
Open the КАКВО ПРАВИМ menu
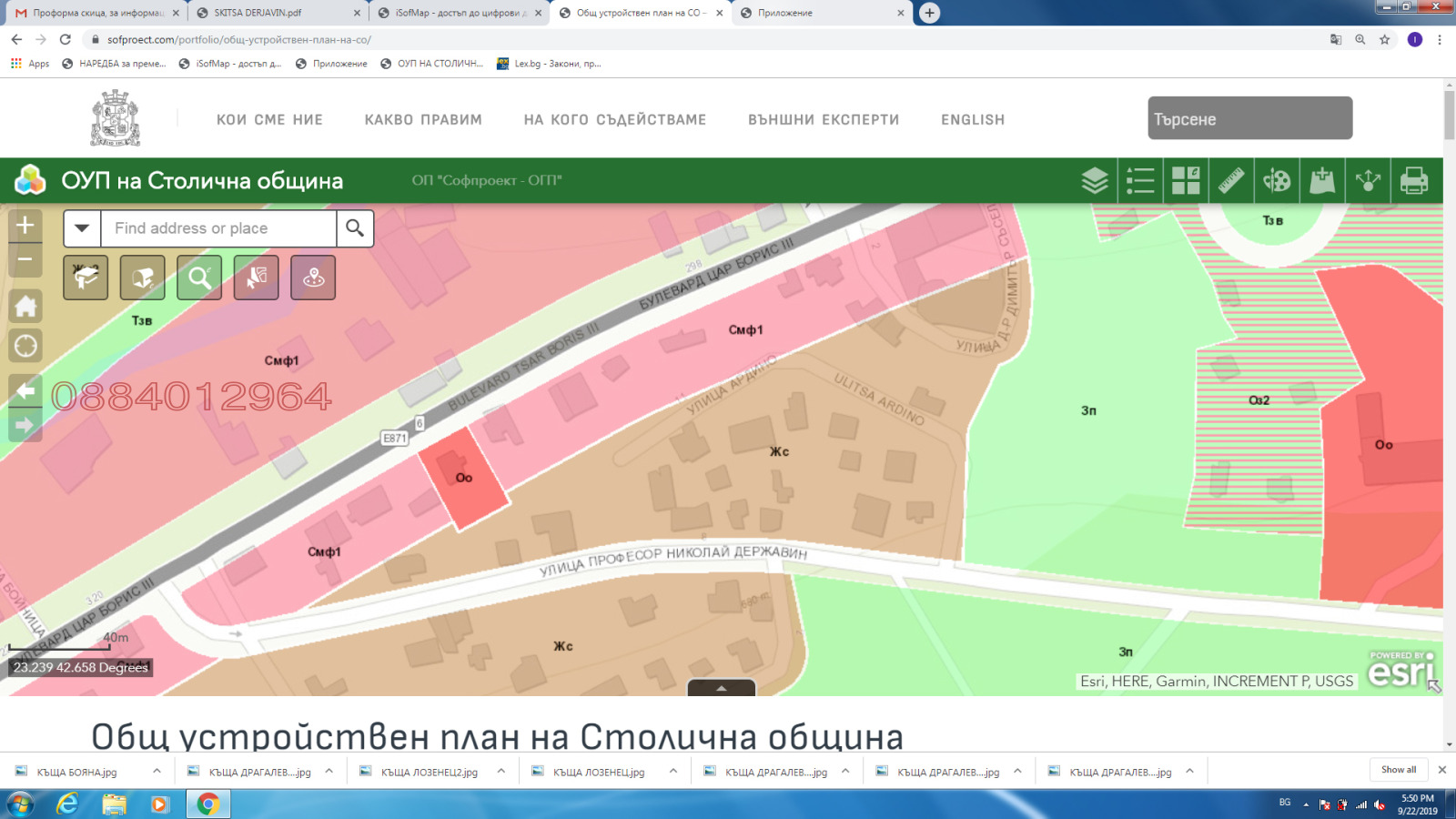tap(423, 119)
